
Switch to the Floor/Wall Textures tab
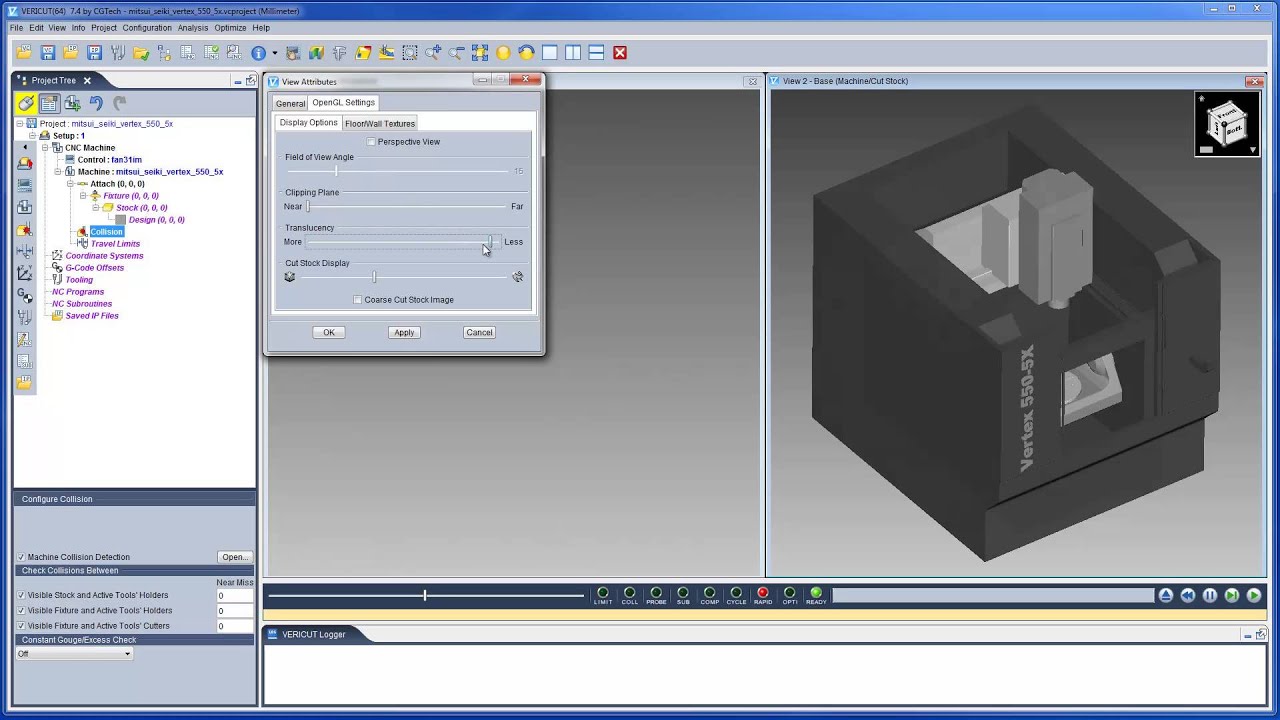(x=380, y=123)
